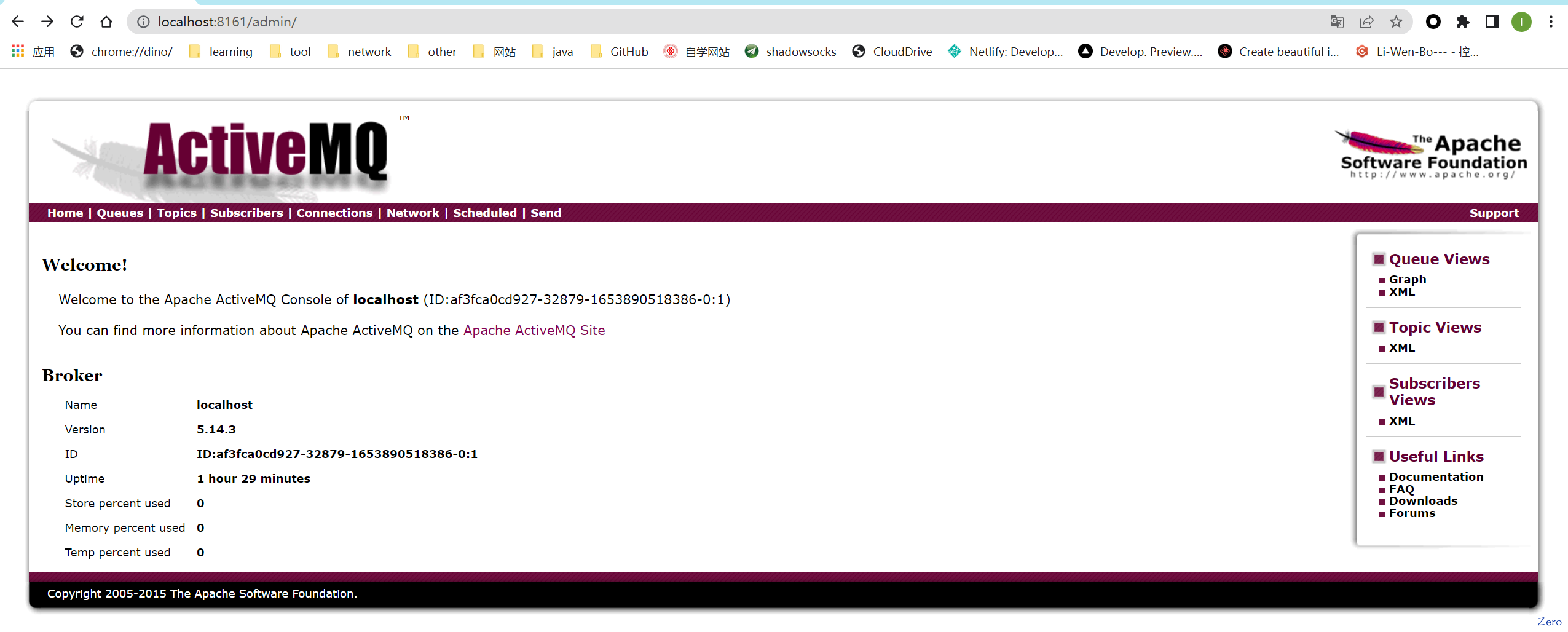The width and height of the screenshot is (1568, 632).
Task: Go back with the browser back arrow
Action: click(18, 22)
